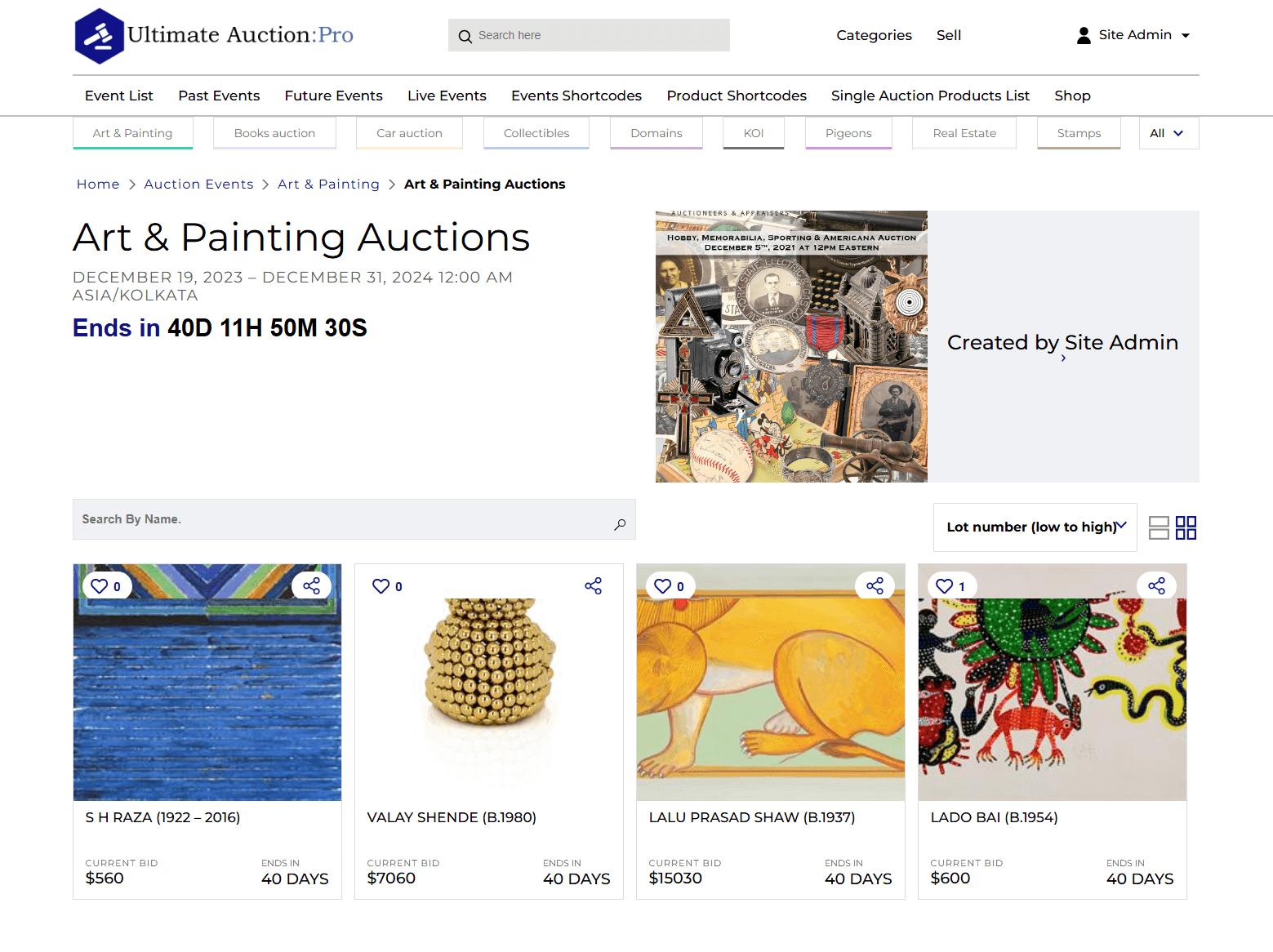Toggle favorite heart on S H Raza lot
Screen dimensions: 1273x952
100,585
